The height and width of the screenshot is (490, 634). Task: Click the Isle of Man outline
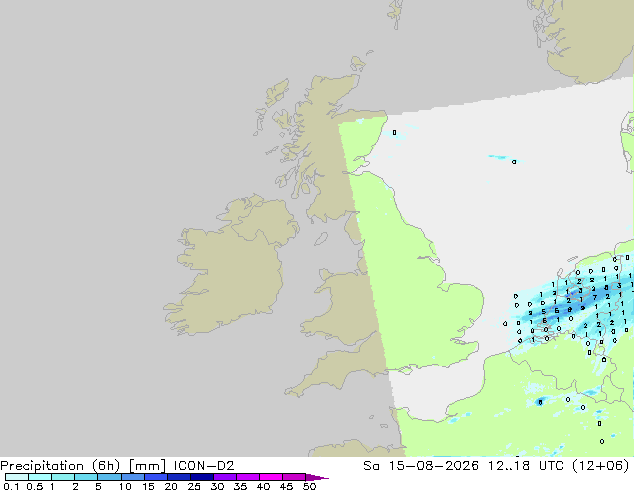[321, 239]
